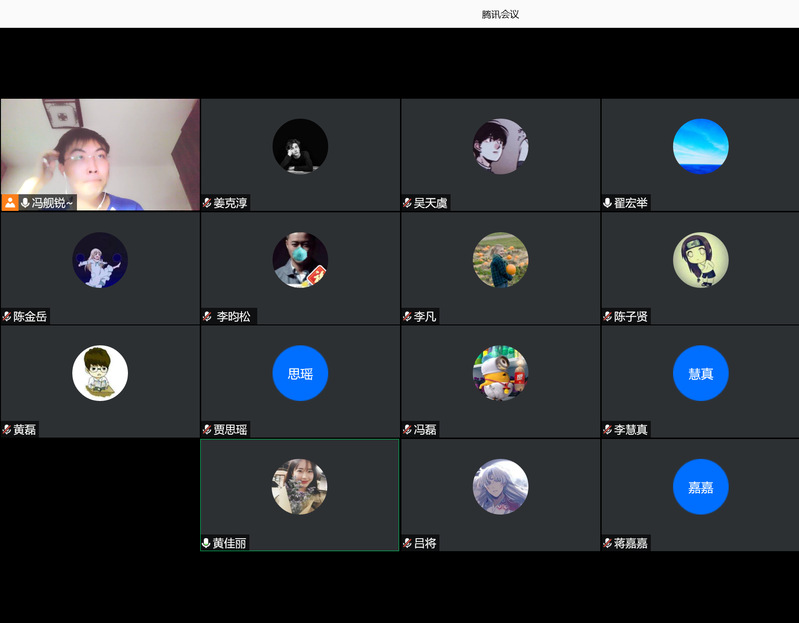Viewport: 799px width, 623px height.
Task: Click the microphone icon next to 冯舰锐~
Action: pyautogui.click(x=25, y=203)
